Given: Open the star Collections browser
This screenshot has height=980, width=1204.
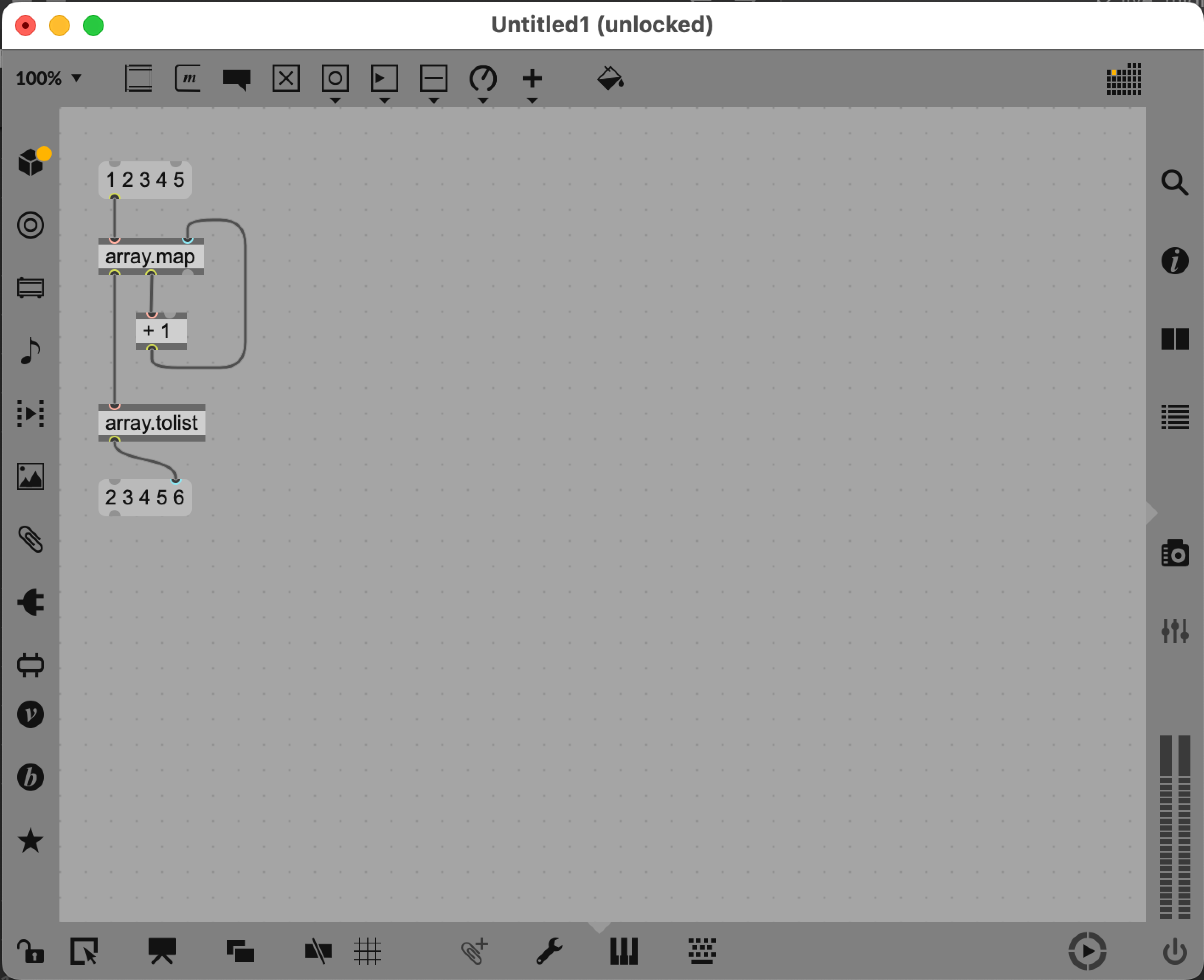Looking at the screenshot, I should click(31, 840).
